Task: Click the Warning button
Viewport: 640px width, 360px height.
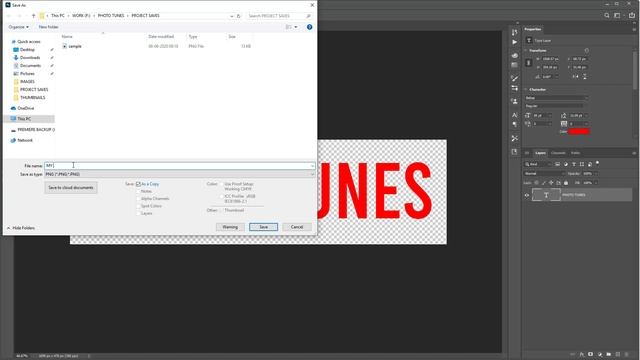Action: (x=230, y=227)
